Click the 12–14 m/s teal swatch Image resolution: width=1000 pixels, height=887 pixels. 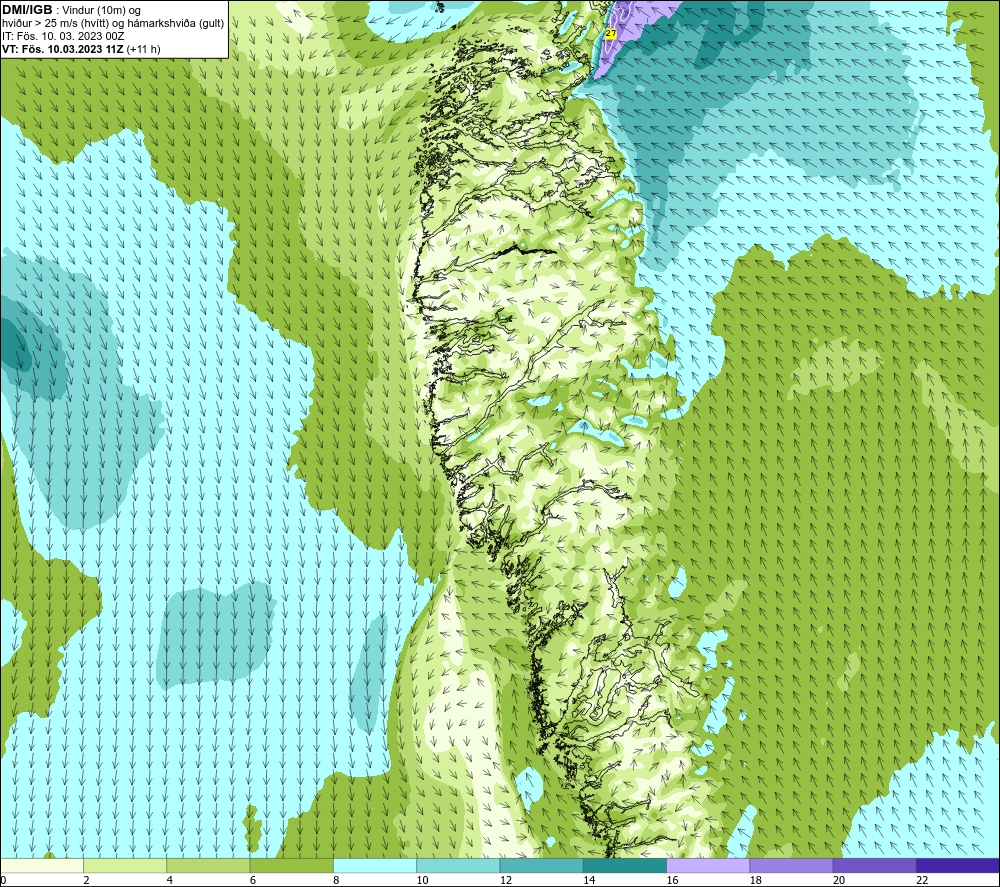(x=541, y=865)
